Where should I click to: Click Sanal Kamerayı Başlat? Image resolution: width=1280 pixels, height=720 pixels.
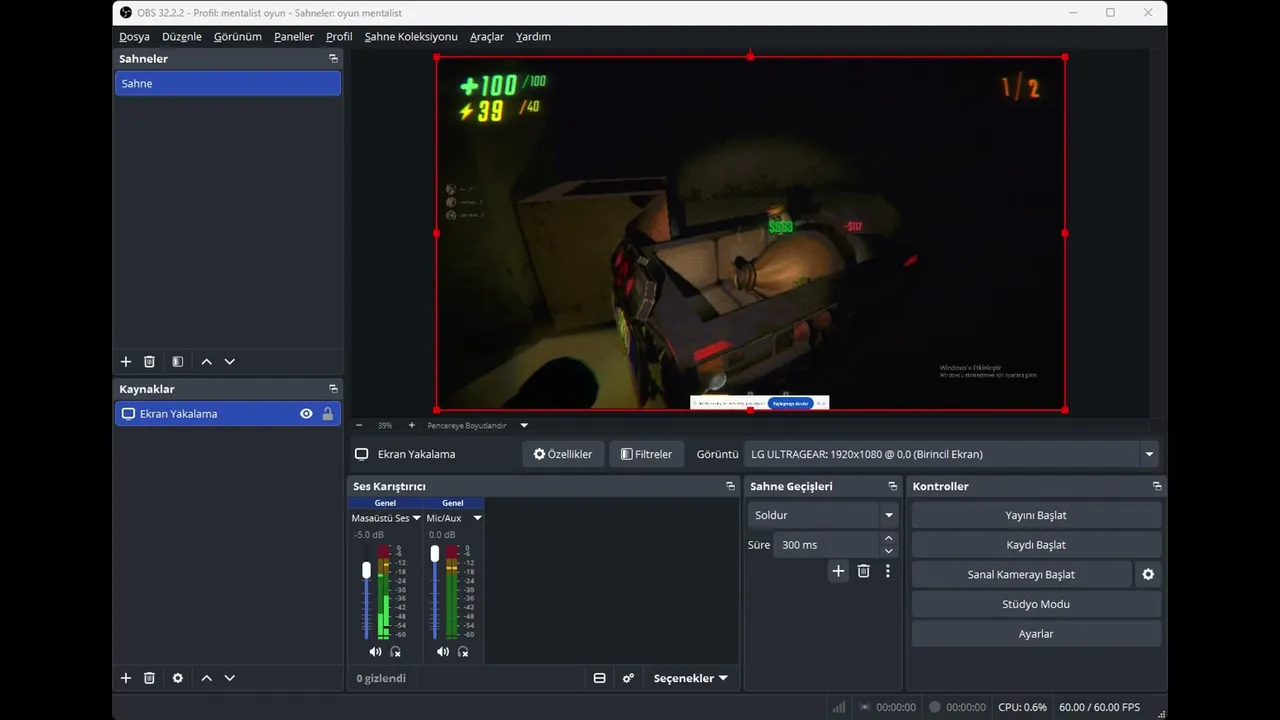click(x=1021, y=575)
